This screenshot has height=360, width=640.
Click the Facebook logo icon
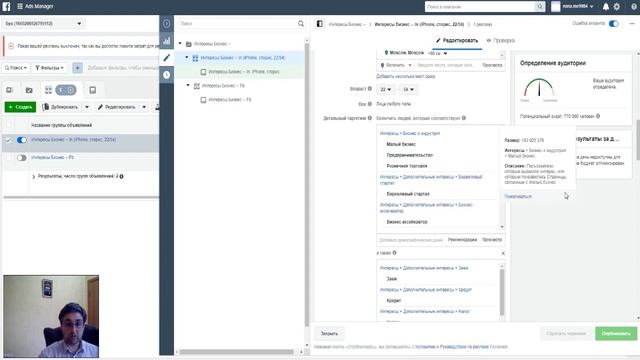6,7
